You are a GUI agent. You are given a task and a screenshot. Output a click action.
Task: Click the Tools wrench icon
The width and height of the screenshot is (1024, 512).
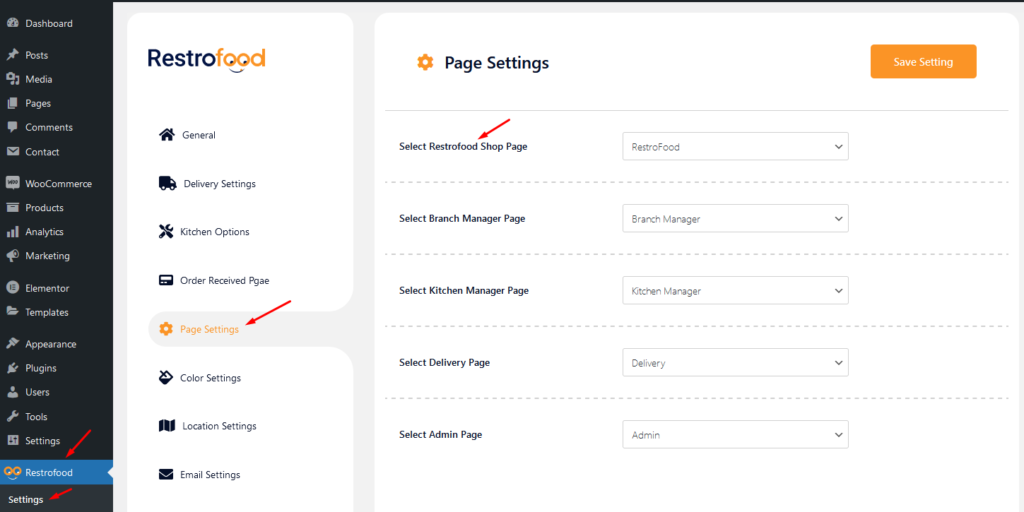pos(12,417)
